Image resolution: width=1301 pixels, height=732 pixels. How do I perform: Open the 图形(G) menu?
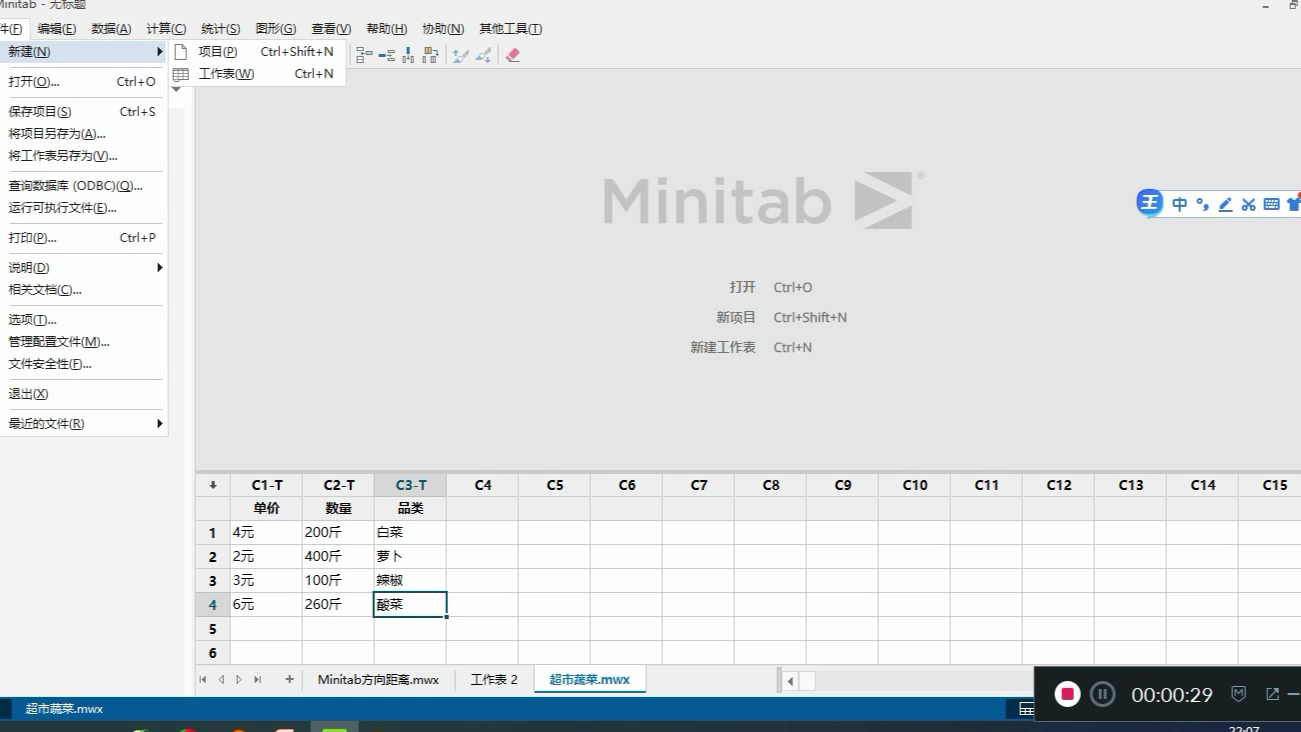pyautogui.click(x=276, y=29)
